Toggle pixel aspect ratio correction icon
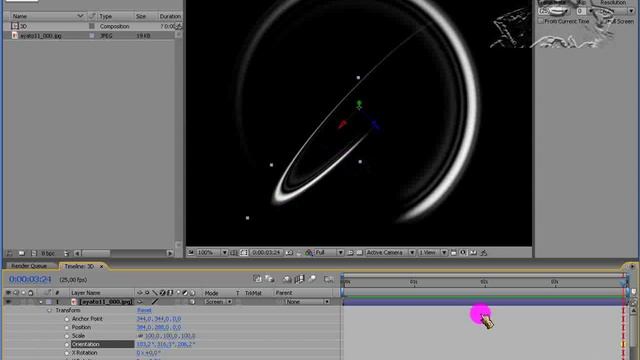Image resolution: width=640 pixels, height=360 pixels. pos(453,253)
